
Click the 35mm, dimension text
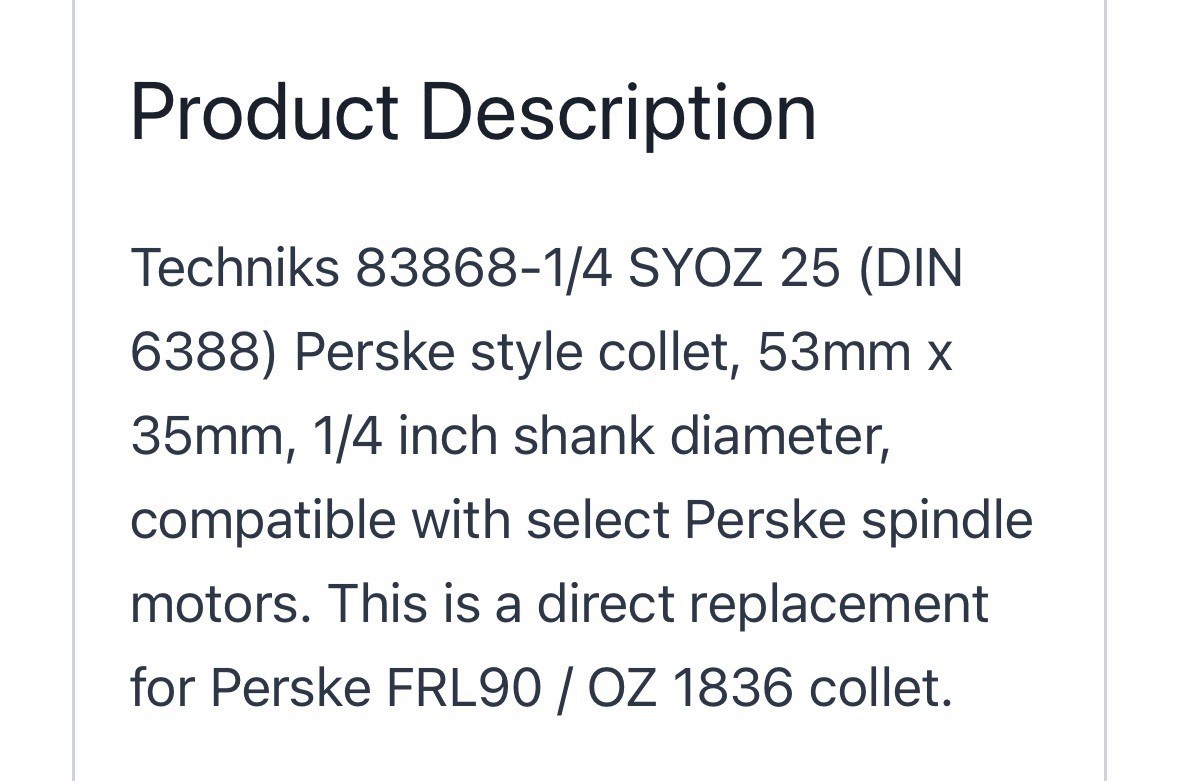(213, 435)
